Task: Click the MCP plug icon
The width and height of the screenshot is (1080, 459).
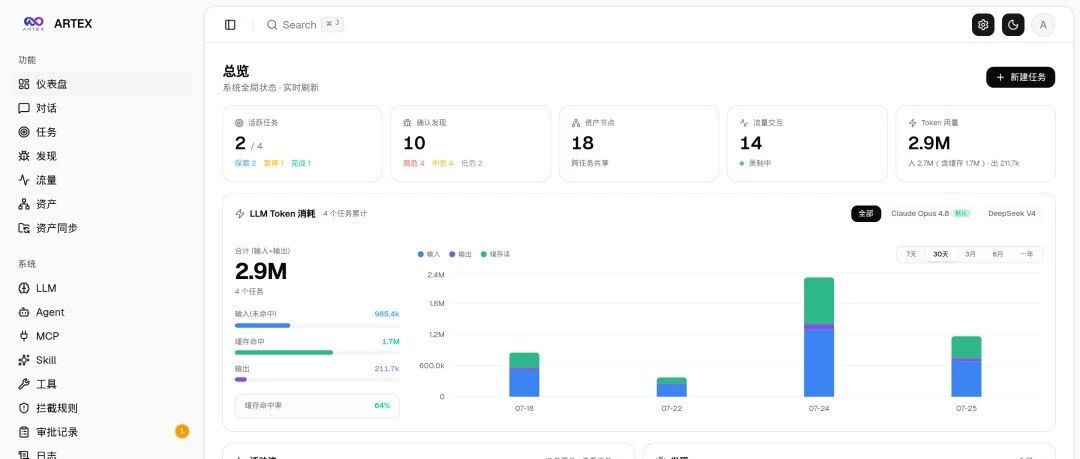Action: (x=24, y=336)
